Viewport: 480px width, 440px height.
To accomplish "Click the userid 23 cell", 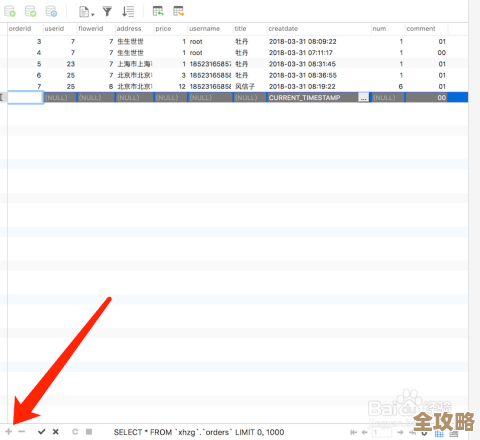I will click(71, 64).
